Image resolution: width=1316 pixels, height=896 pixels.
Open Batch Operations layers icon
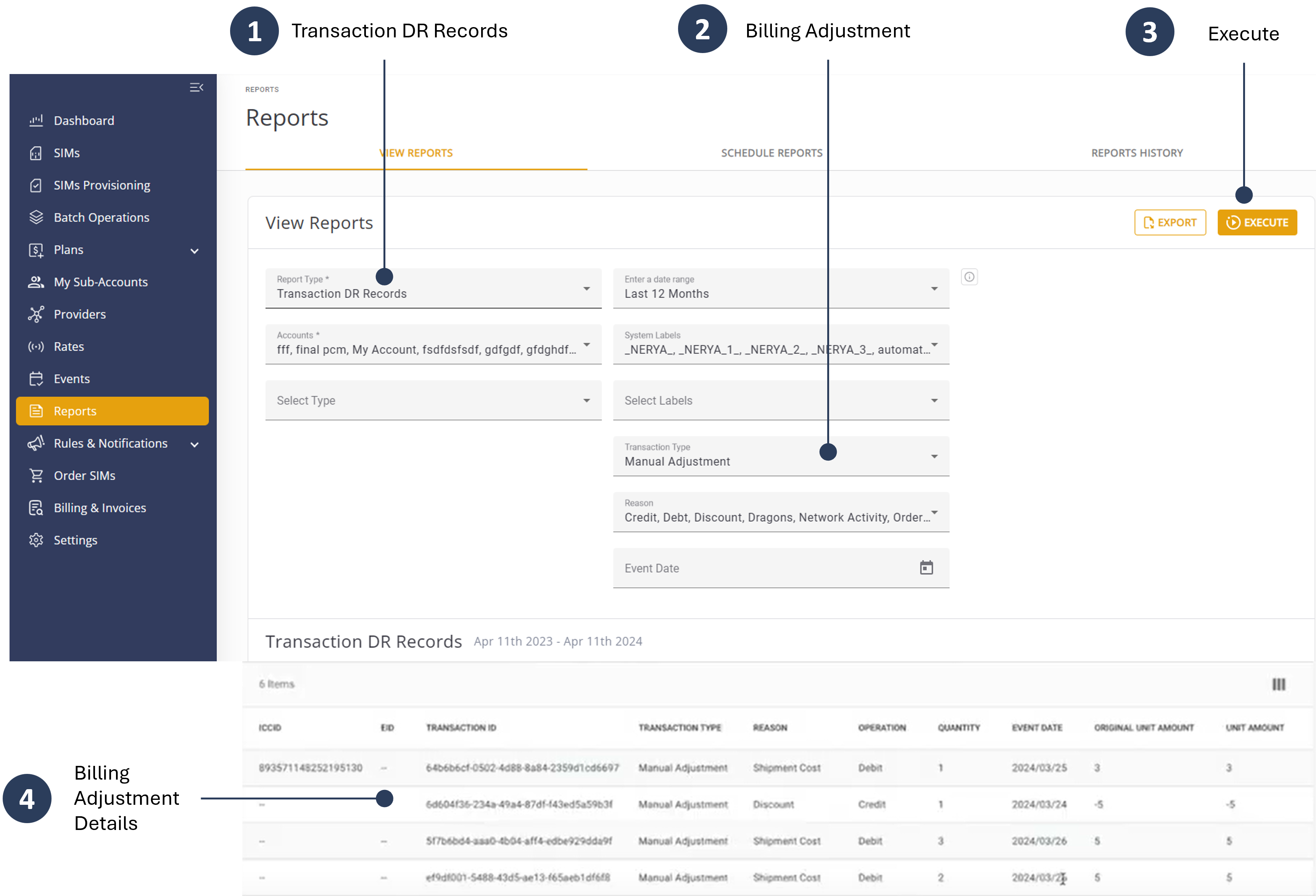pos(36,218)
